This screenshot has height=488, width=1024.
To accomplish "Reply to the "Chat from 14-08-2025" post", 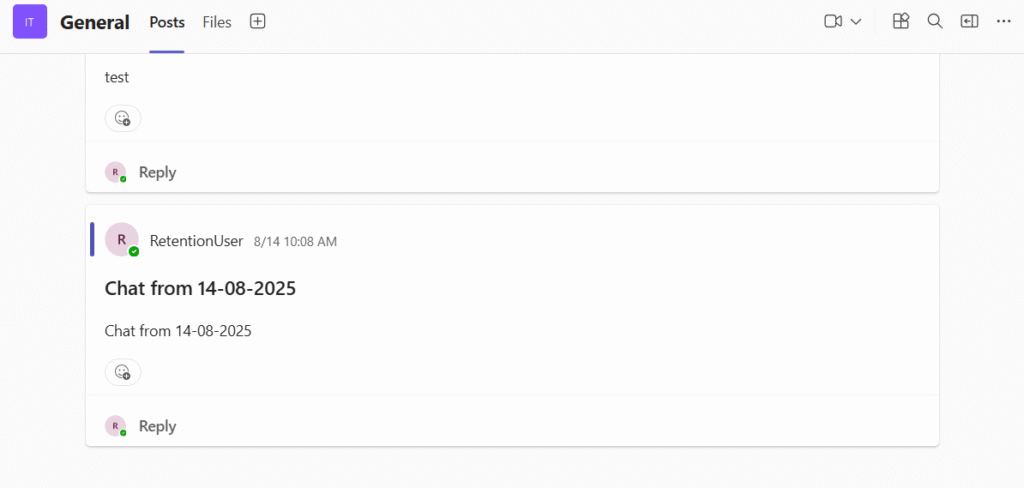I will click(157, 426).
